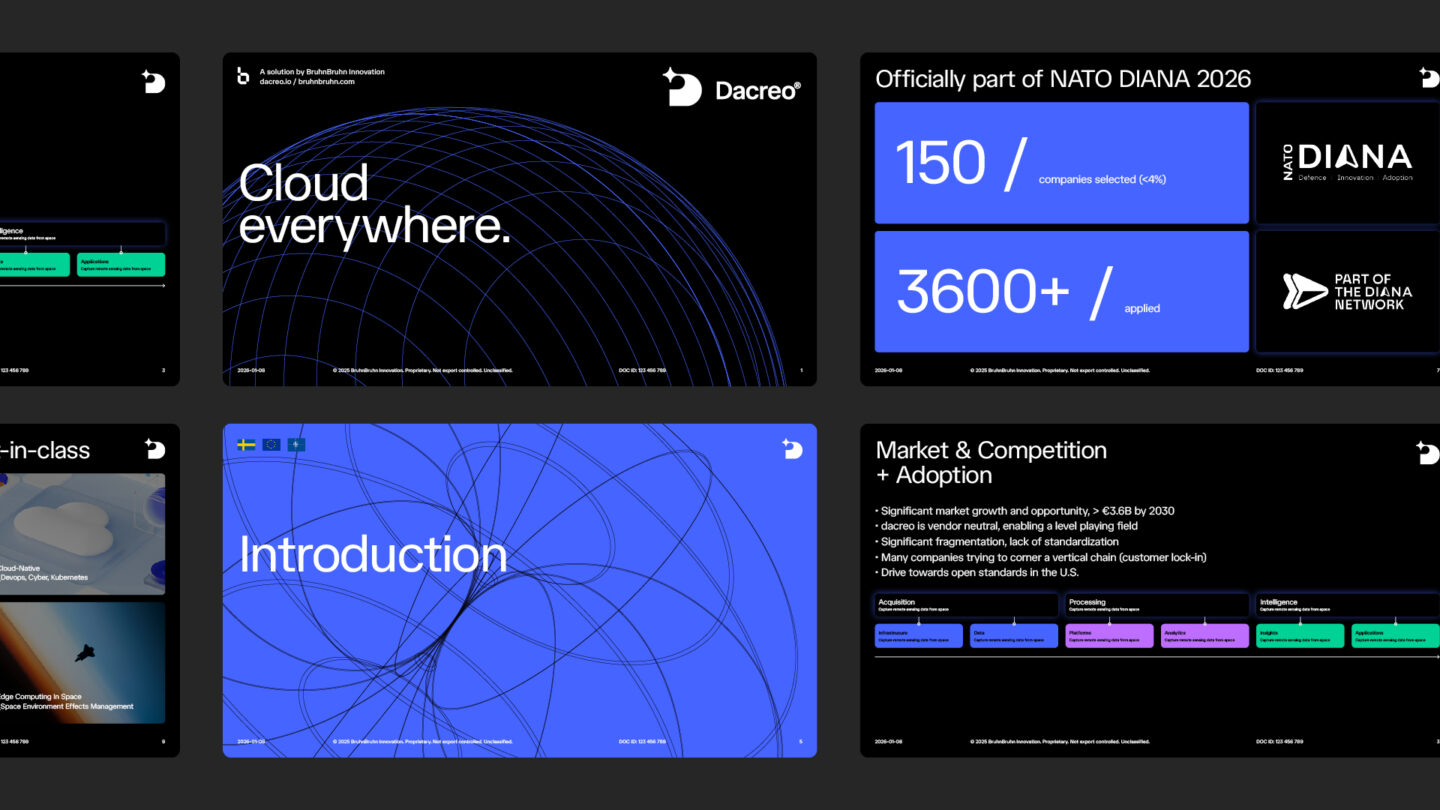Click the Dacreo icon on the page 2 slide

coord(153,81)
